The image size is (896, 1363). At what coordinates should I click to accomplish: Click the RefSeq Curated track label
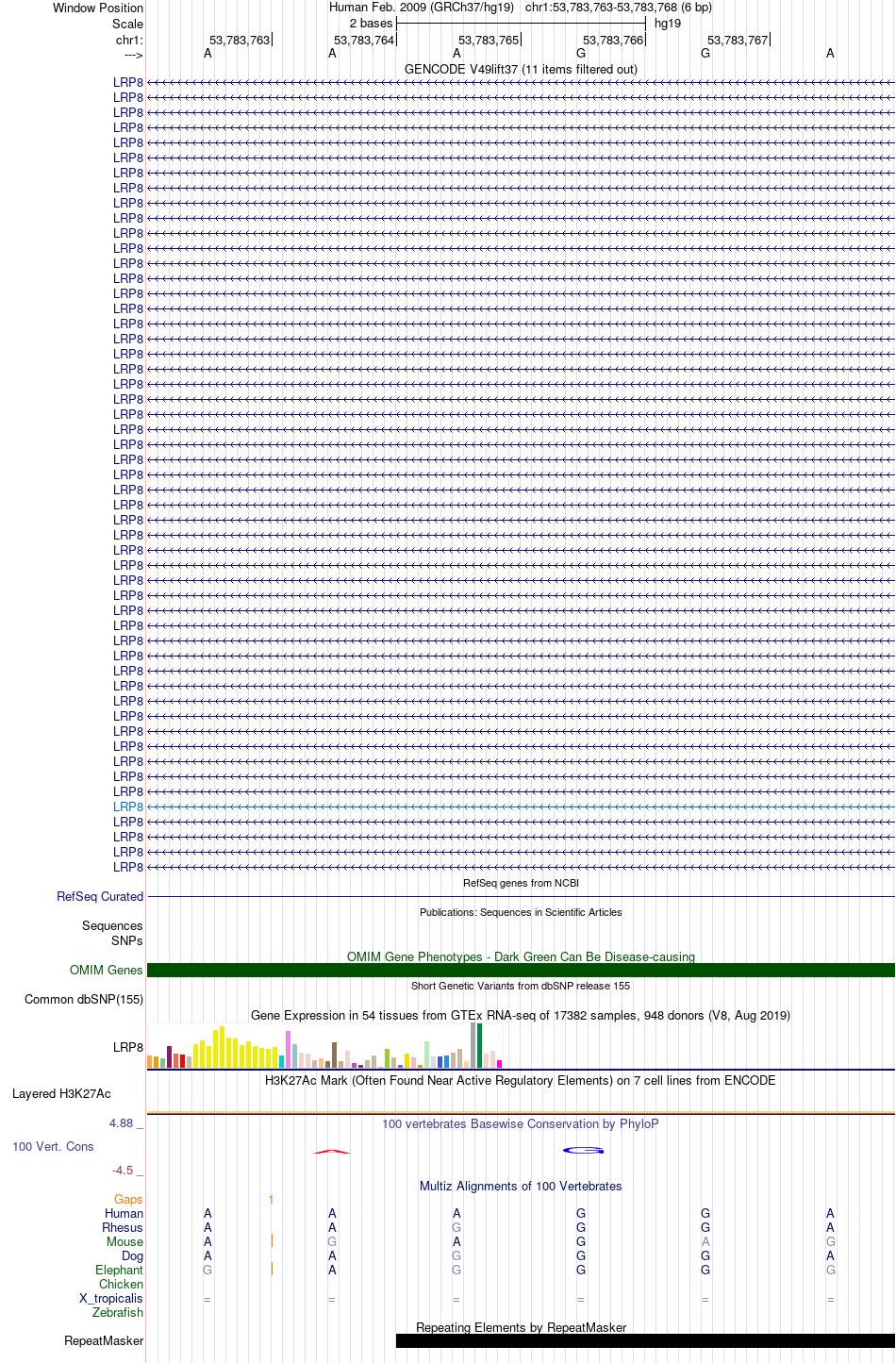coord(100,897)
